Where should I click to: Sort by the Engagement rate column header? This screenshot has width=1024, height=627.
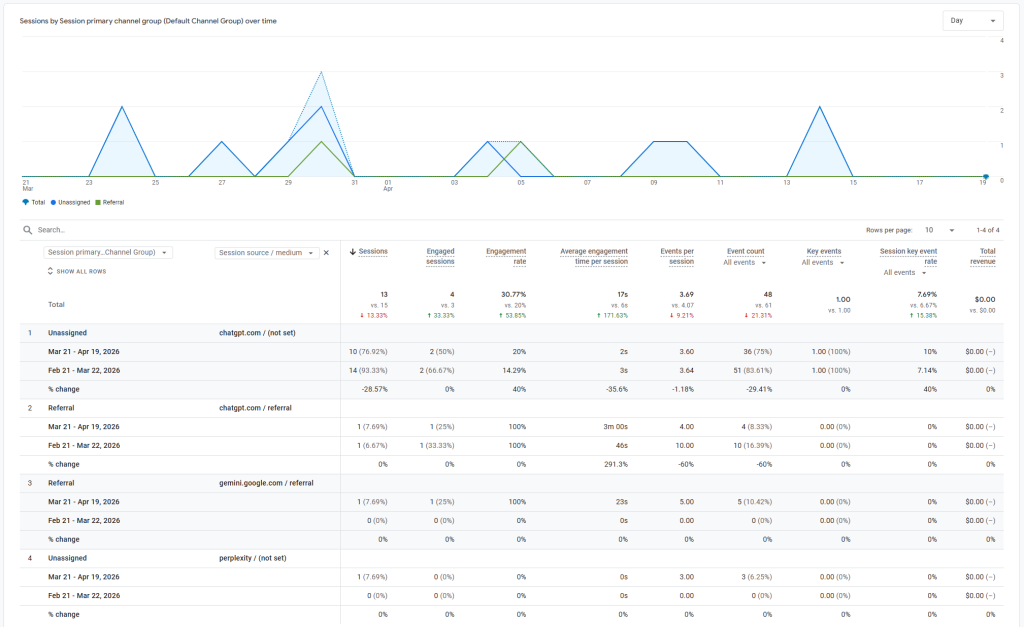pyautogui.click(x=506, y=256)
